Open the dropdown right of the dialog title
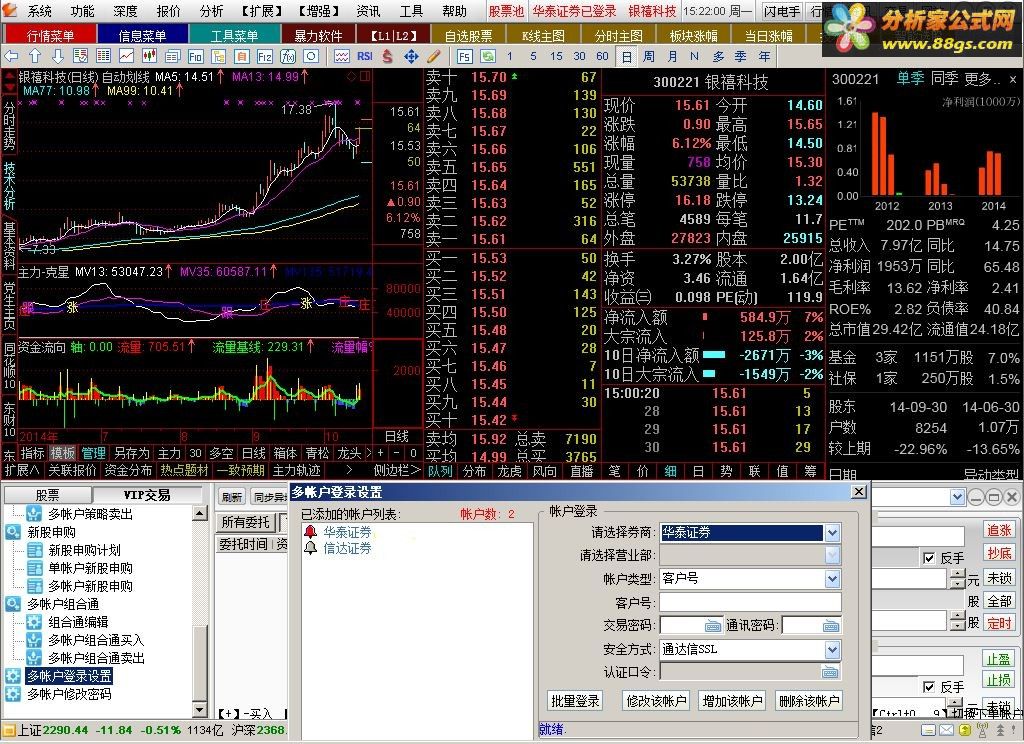The width and height of the screenshot is (1024, 744). tap(957, 498)
